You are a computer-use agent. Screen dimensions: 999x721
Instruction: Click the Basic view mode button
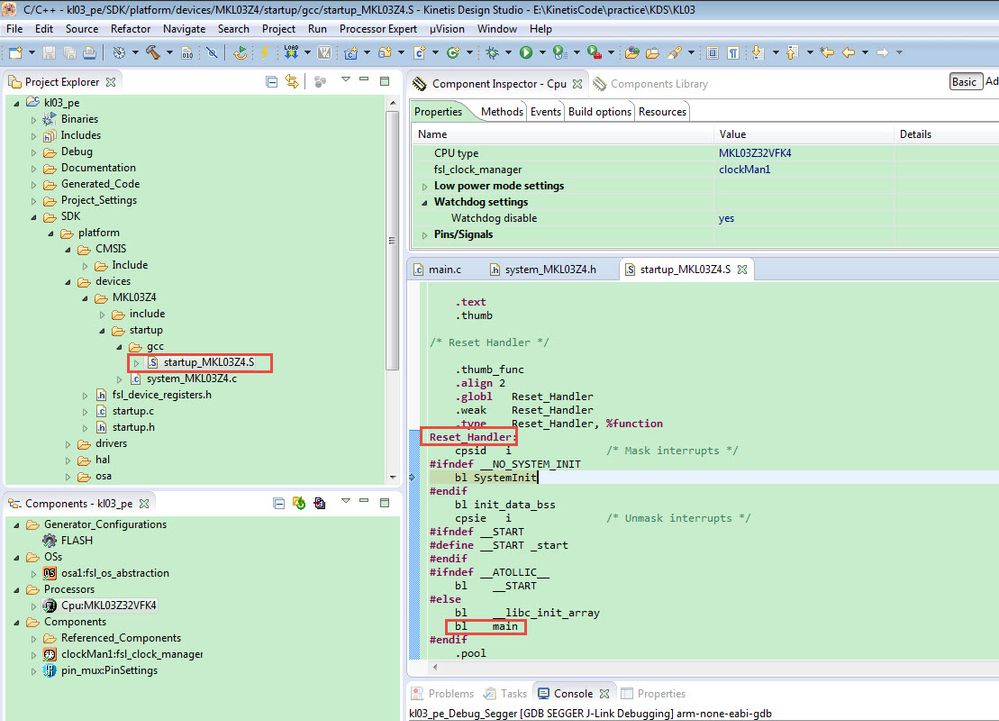point(964,82)
